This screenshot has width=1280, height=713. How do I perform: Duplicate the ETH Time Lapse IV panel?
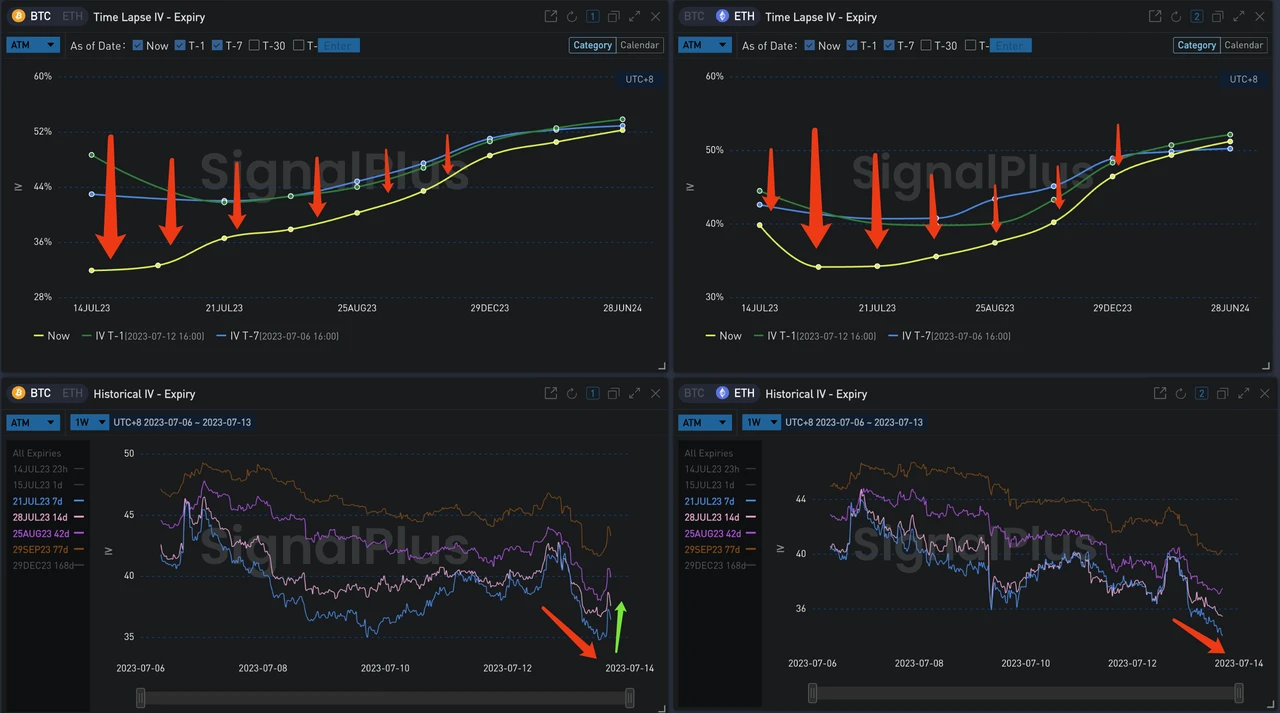[1218, 17]
